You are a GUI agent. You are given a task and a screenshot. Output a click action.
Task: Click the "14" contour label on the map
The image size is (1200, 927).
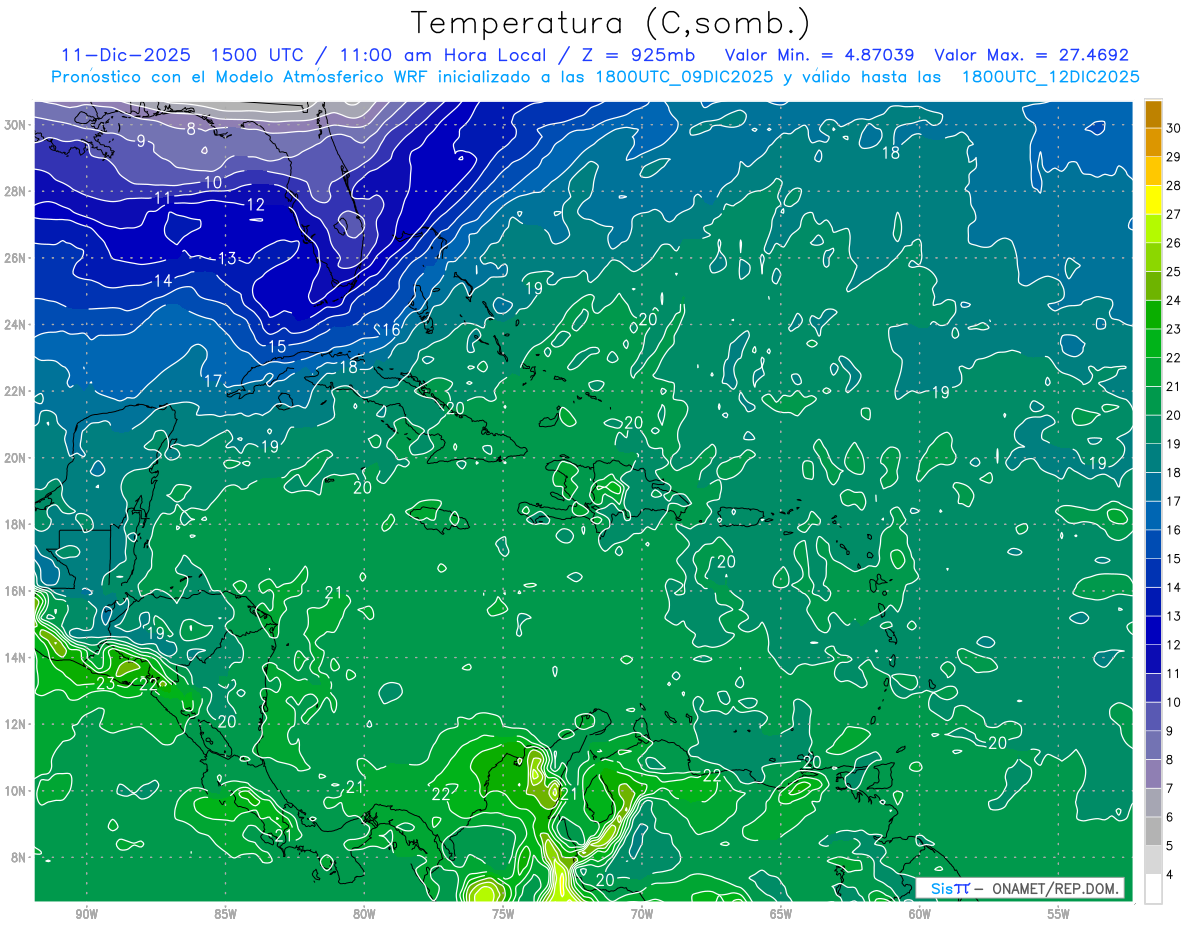(x=162, y=281)
